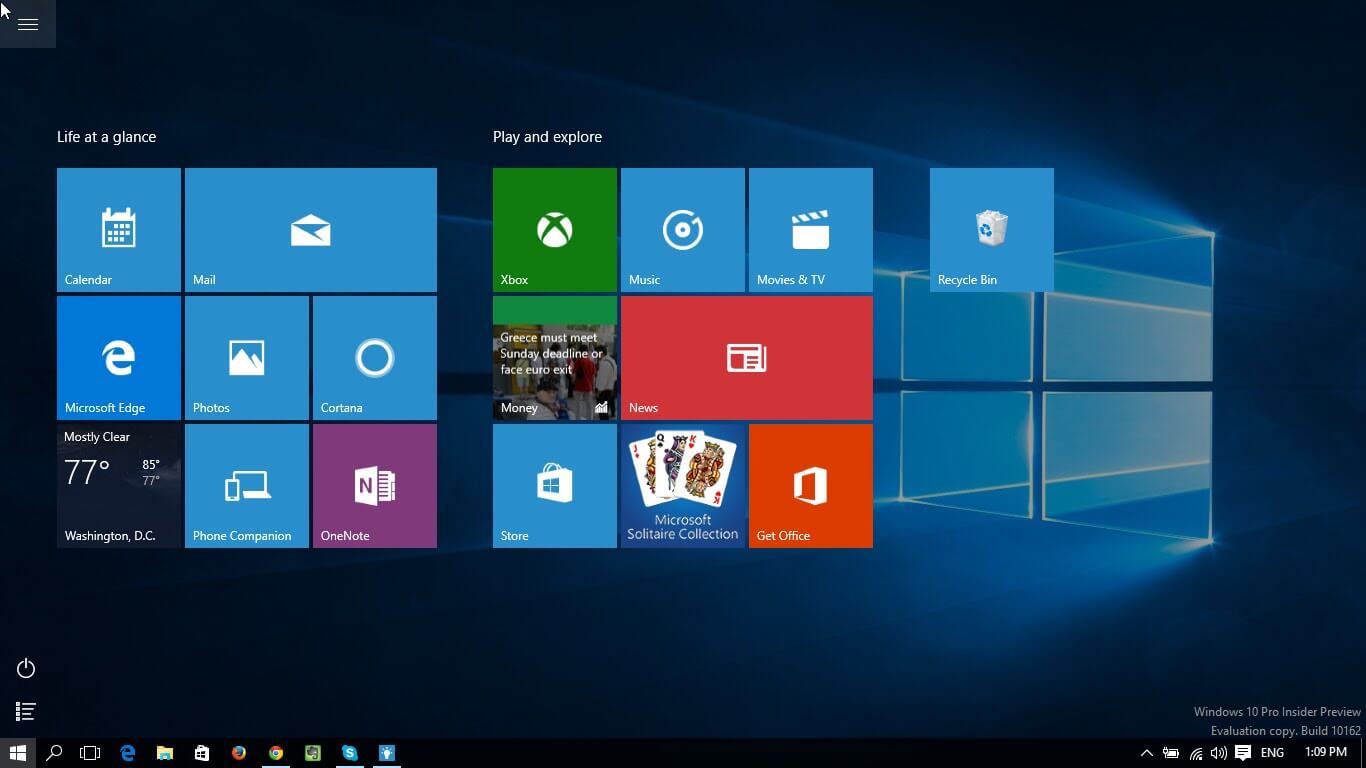Screen dimensions: 1366x768
Task: Open the Recycle Bin tile
Action: click(992, 230)
